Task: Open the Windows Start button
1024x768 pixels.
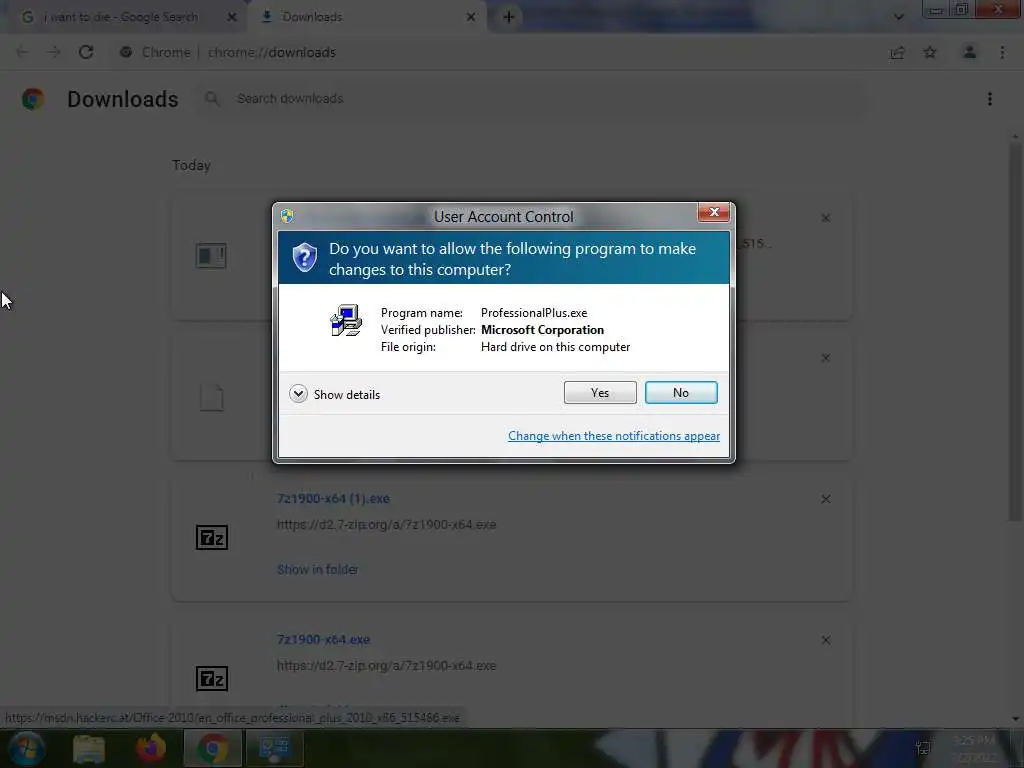Action: [x=26, y=748]
